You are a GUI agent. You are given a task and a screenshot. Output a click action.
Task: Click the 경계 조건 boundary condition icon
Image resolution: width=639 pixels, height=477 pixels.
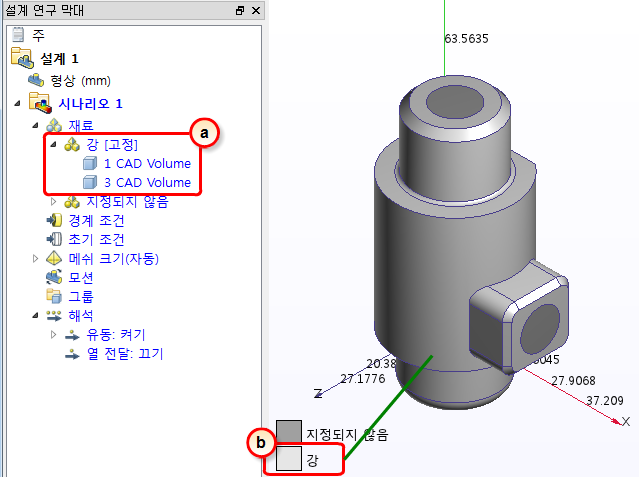point(54,221)
